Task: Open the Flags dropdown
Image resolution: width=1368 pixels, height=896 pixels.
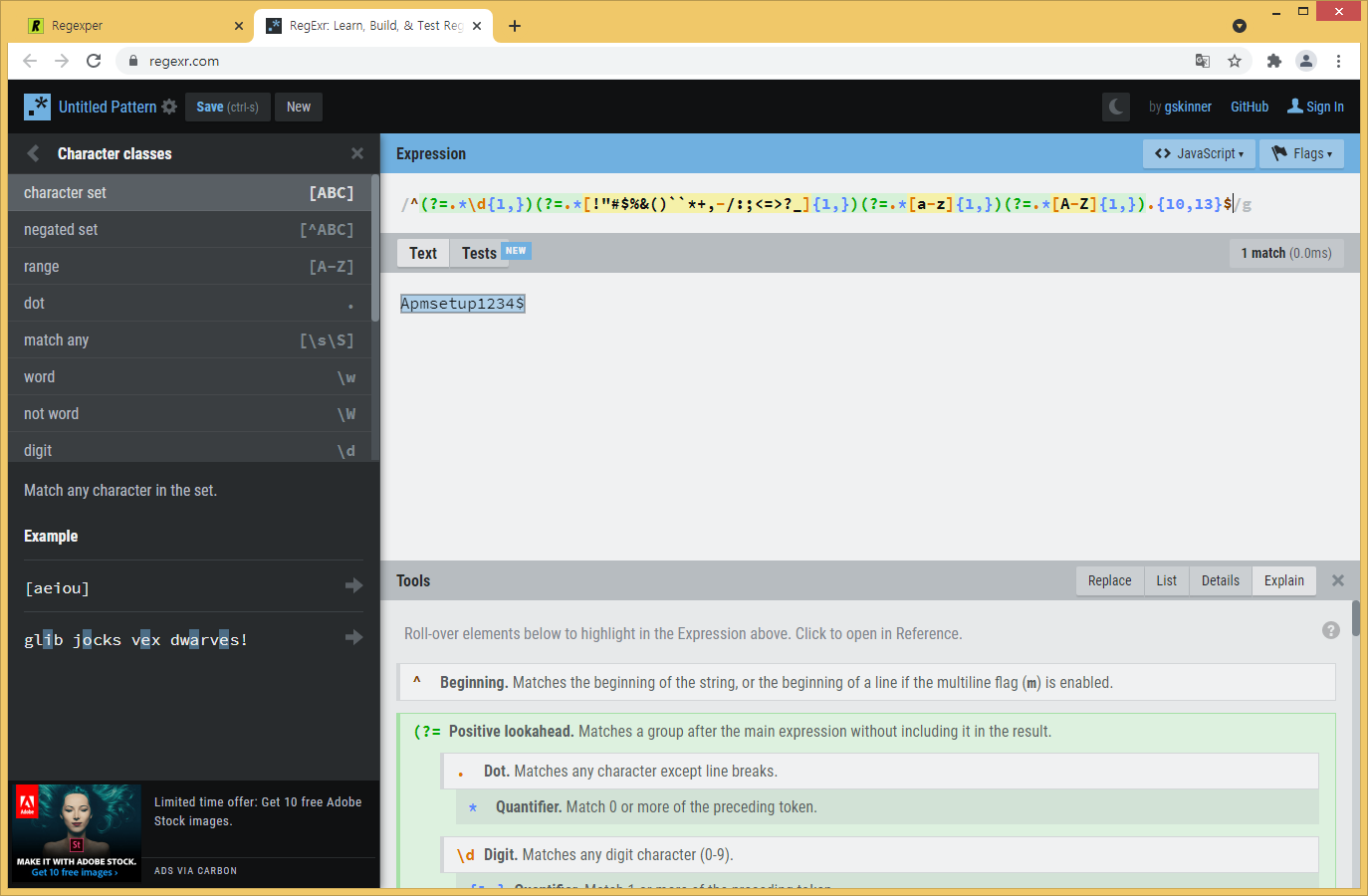Action: (x=1302, y=153)
